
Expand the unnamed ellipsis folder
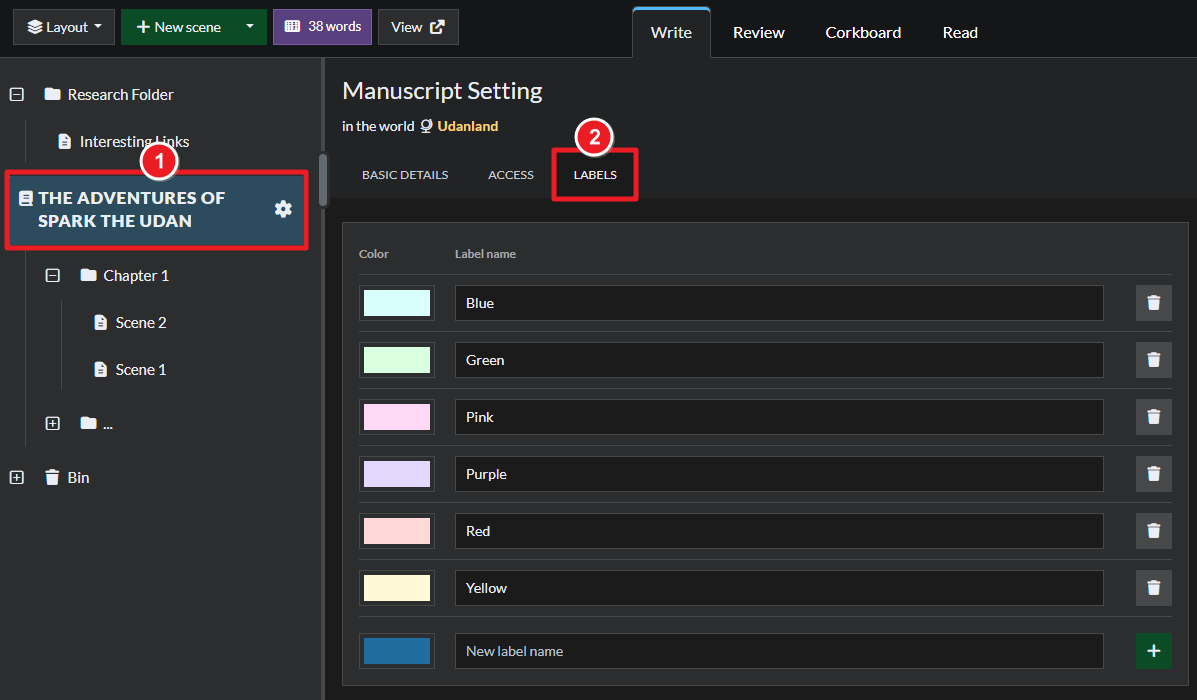click(53, 423)
